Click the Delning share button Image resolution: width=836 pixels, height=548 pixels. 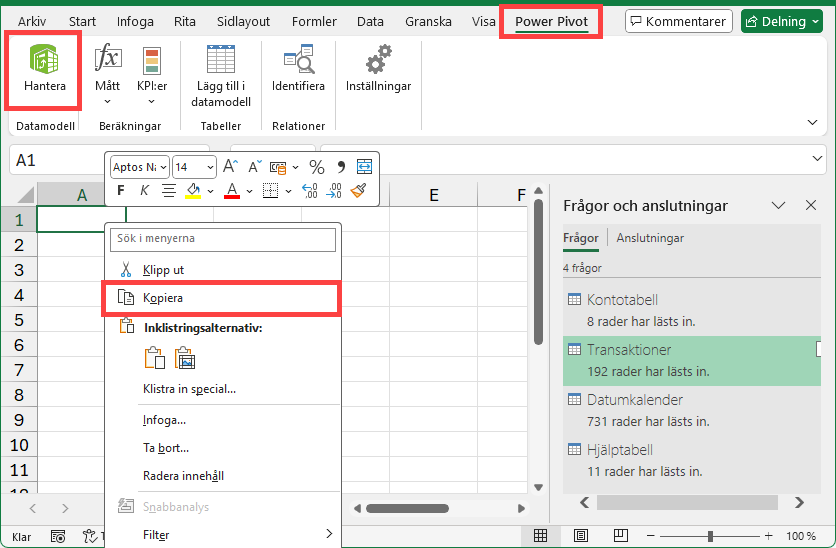(782, 21)
